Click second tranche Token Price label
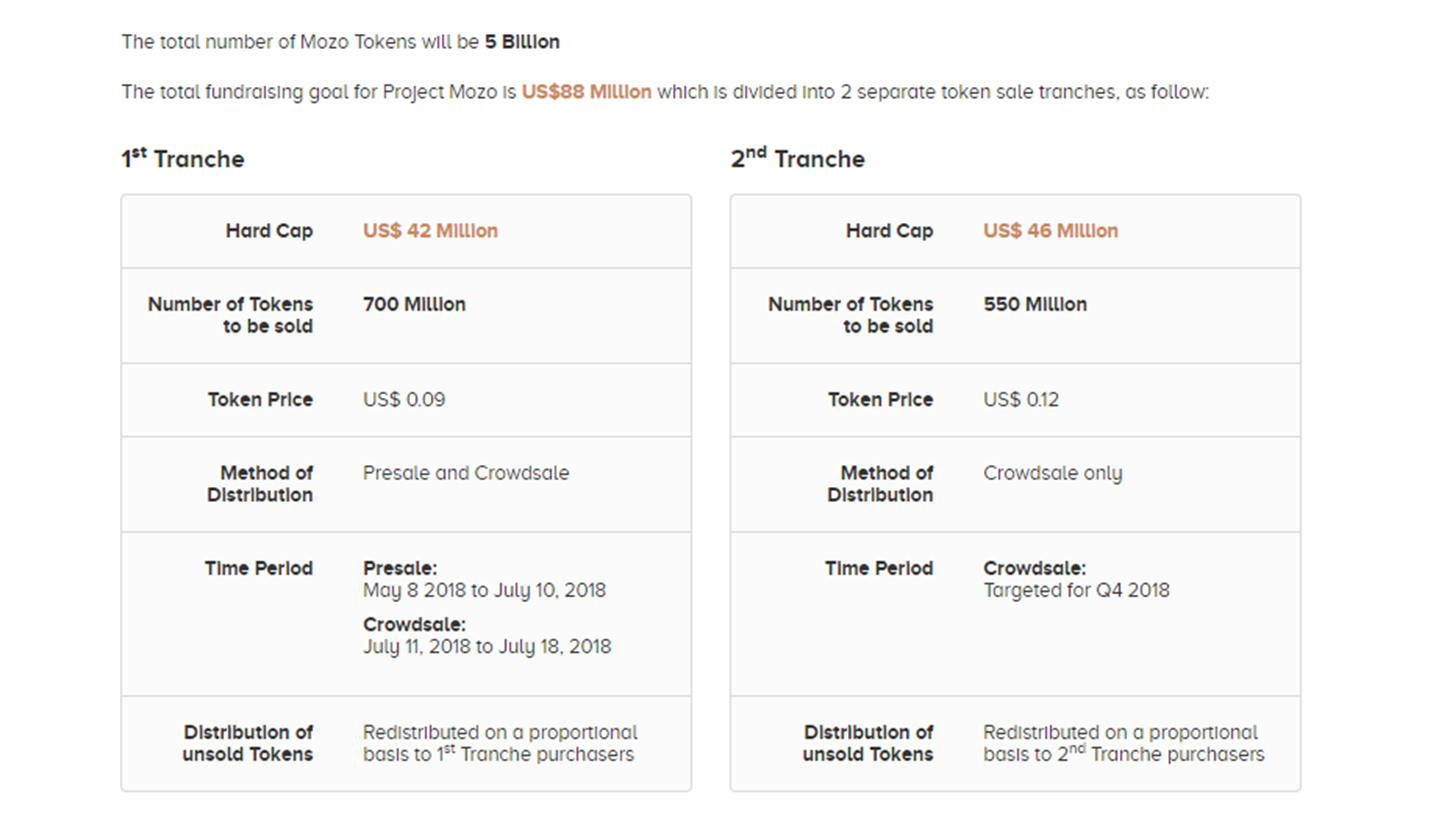Screen dimensions: 1447x814 (880, 400)
